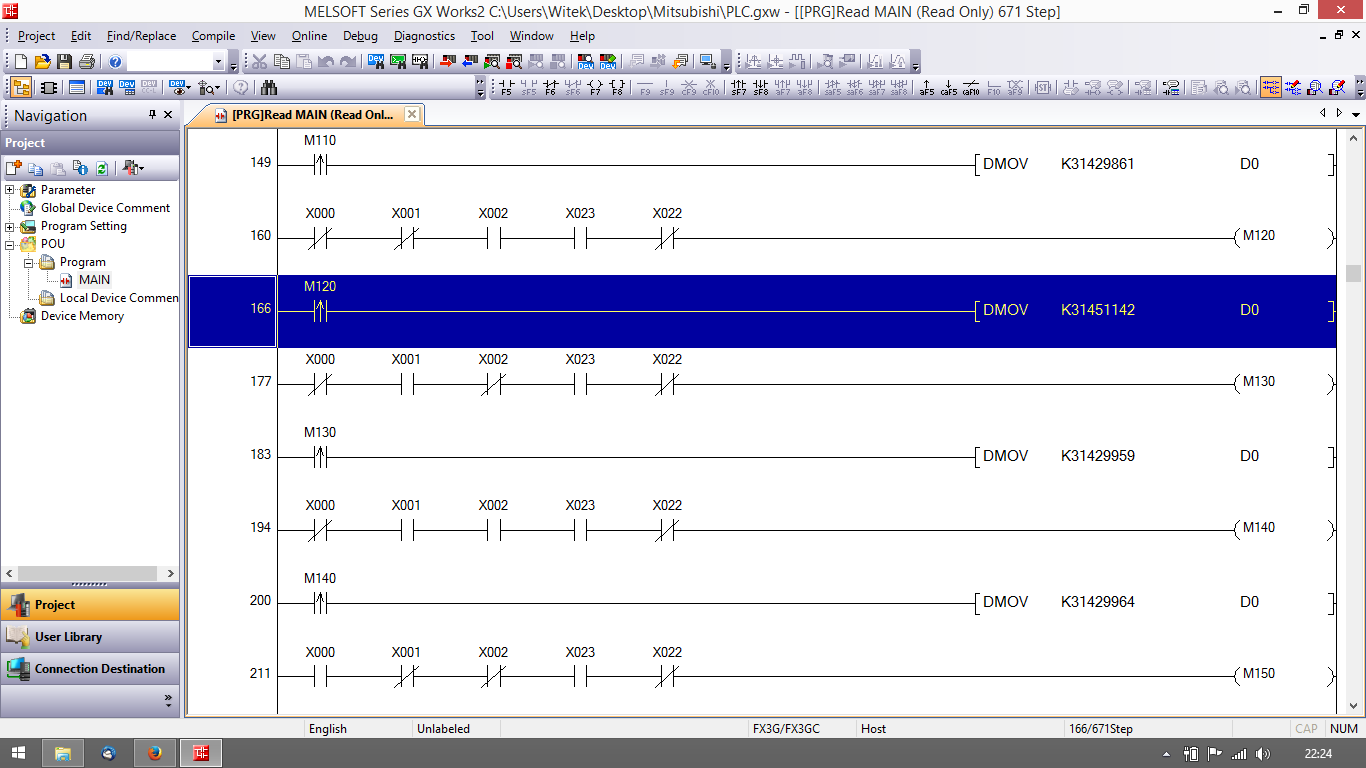This screenshot has height=768, width=1366.
Task: Expand the Parameter tree node
Action: coord(10,190)
